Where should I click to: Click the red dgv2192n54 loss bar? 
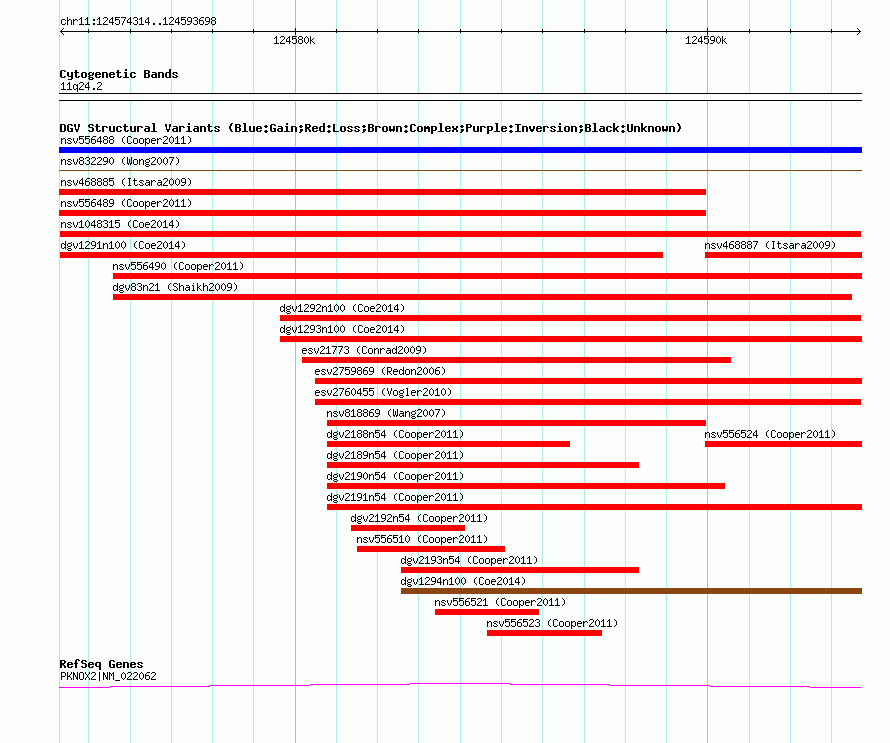[408, 528]
